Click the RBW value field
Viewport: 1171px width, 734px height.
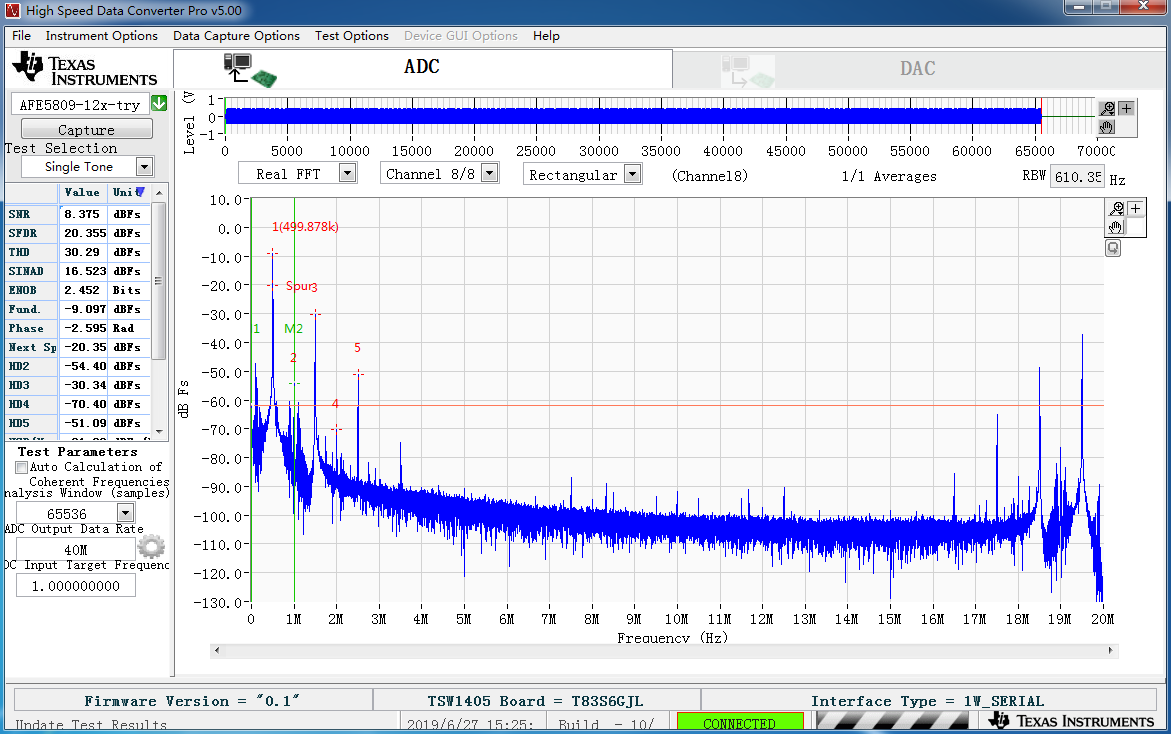[x=1077, y=177]
